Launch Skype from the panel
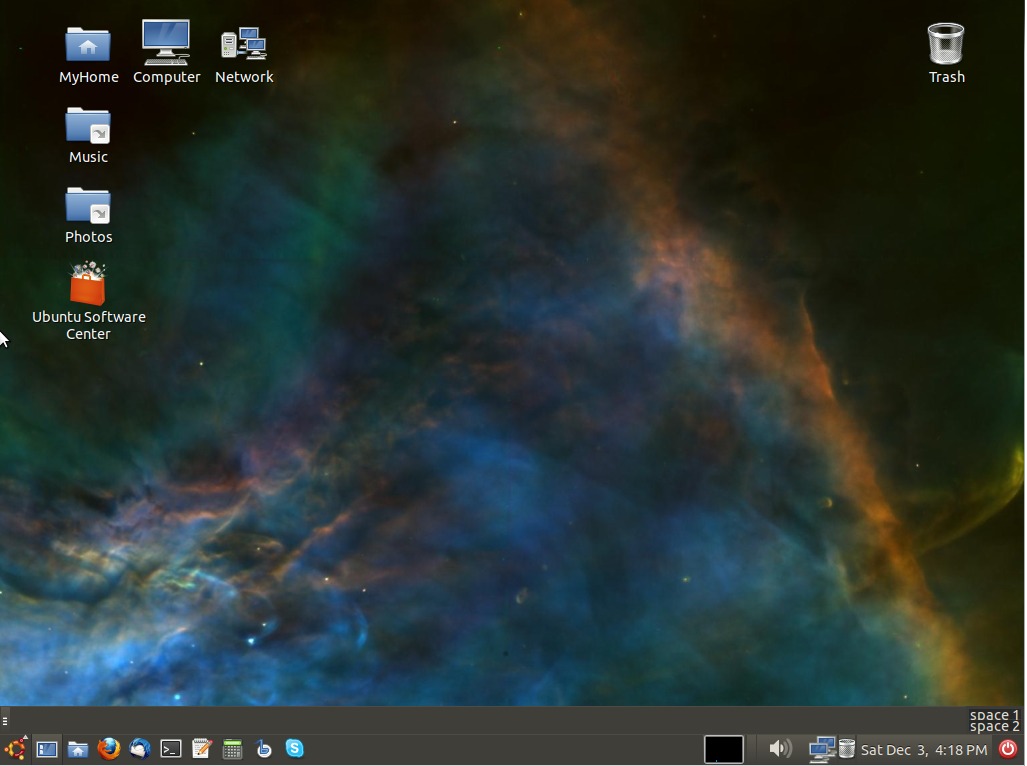The width and height of the screenshot is (1027, 766). tap(294, 748)
